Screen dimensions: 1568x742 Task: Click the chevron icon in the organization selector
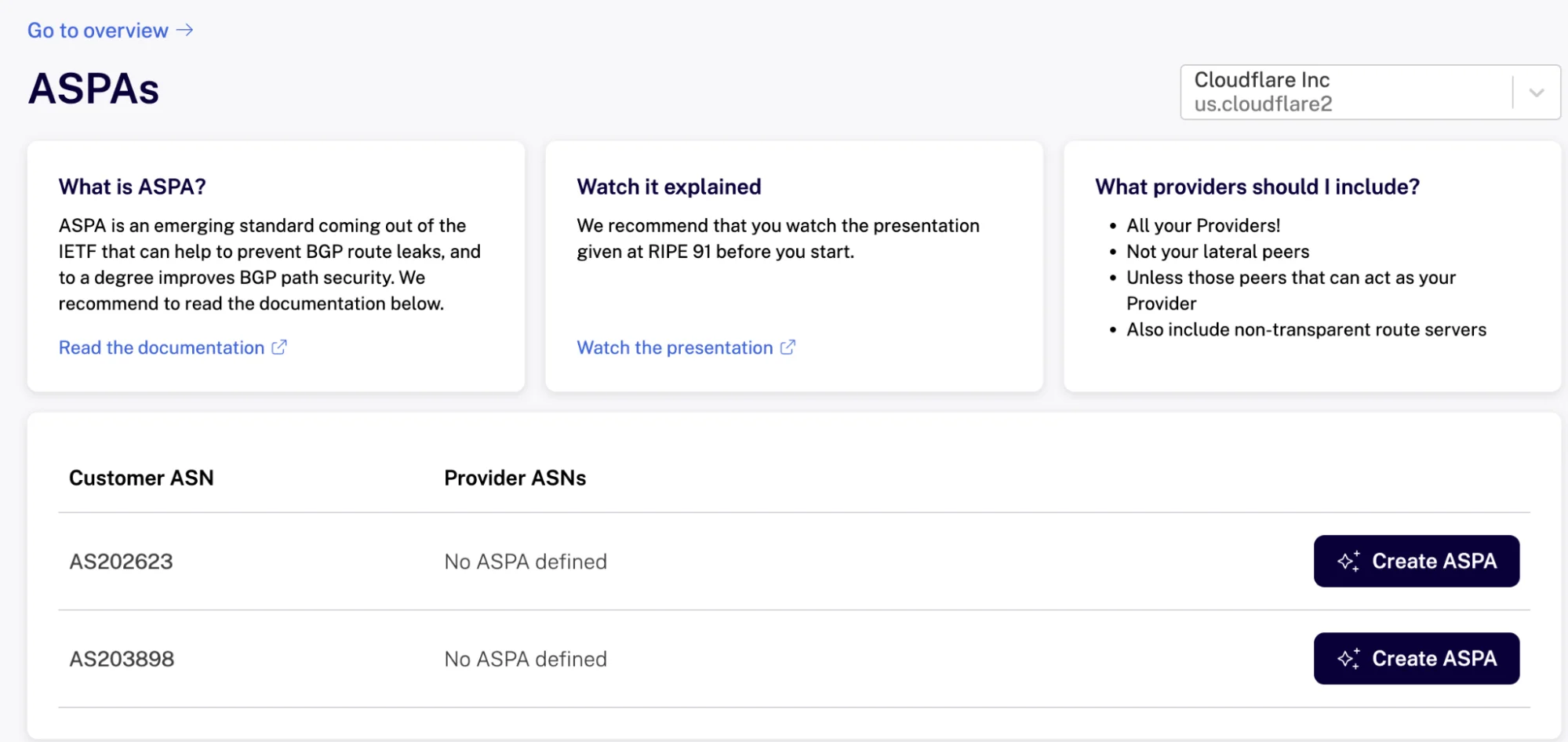(1536, 91)
